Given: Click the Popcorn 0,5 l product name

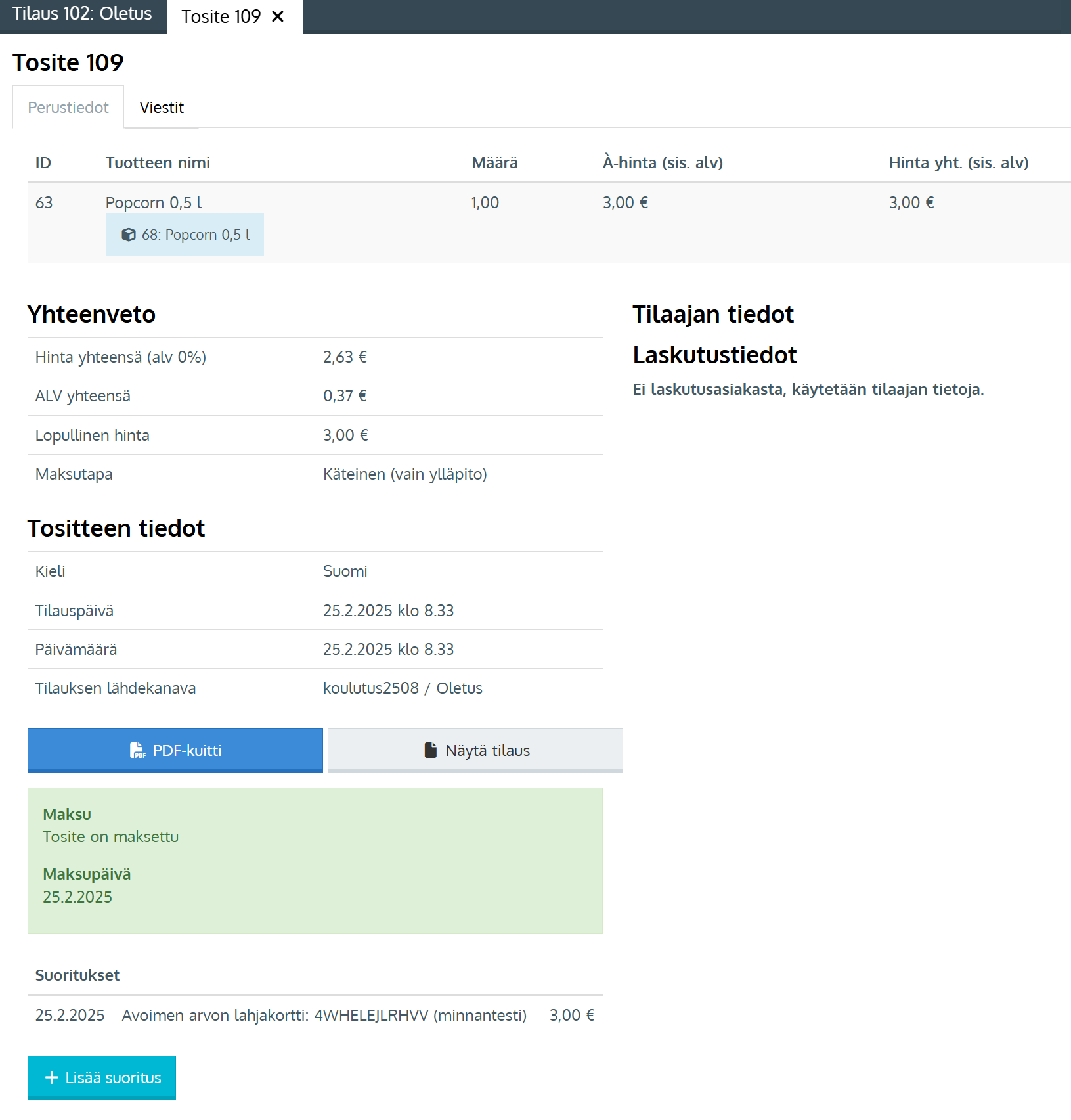Looking at the screenshot, I should pyautogui.click(x=154, y=202).
